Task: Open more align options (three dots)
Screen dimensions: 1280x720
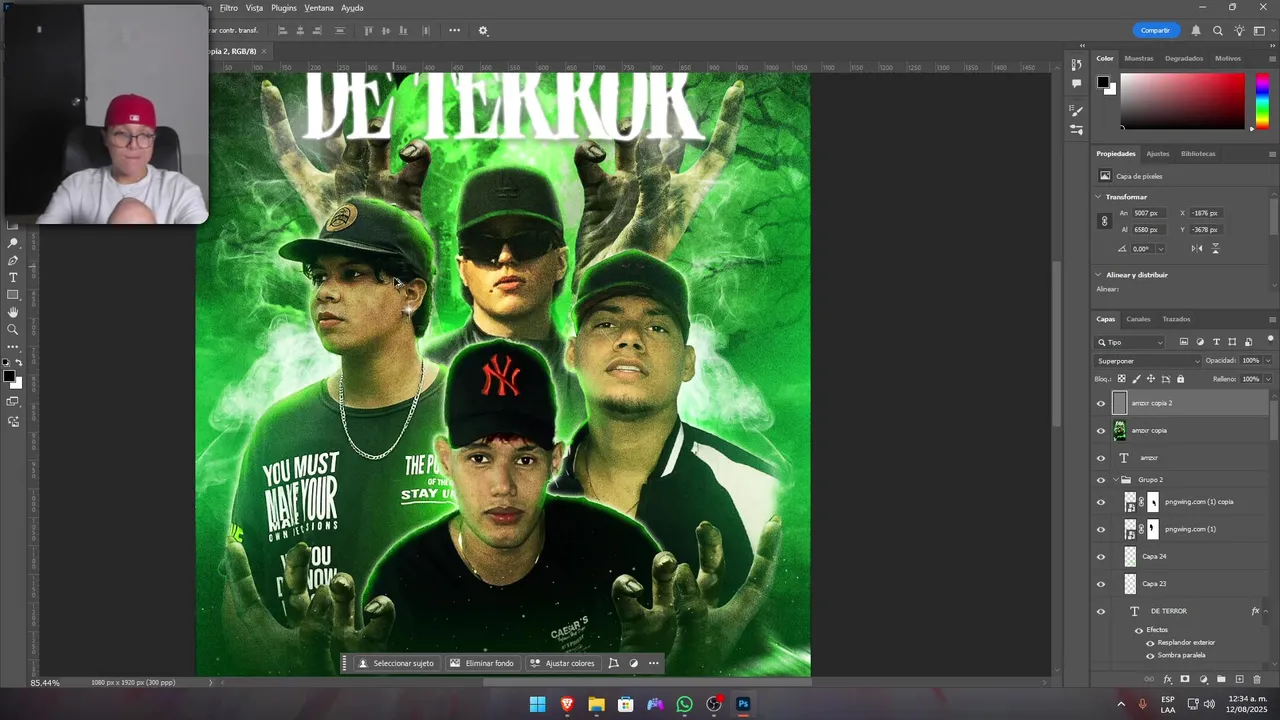Action: [x=454, y=31]
